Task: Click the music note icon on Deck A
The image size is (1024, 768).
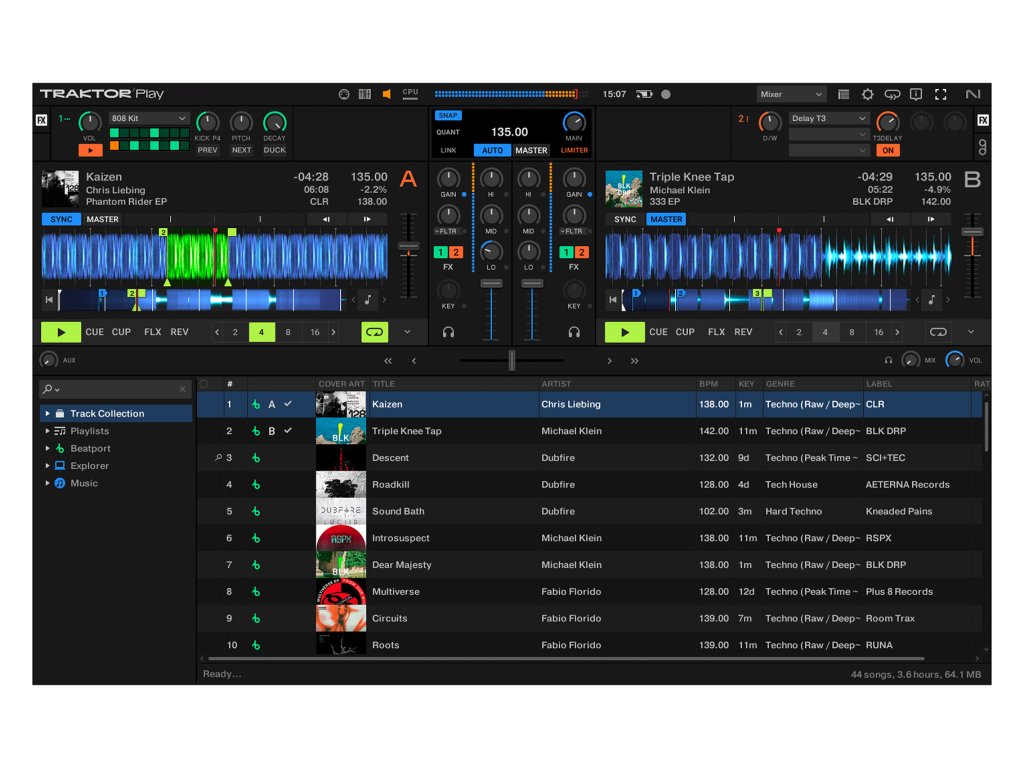Action: point(368,299)
